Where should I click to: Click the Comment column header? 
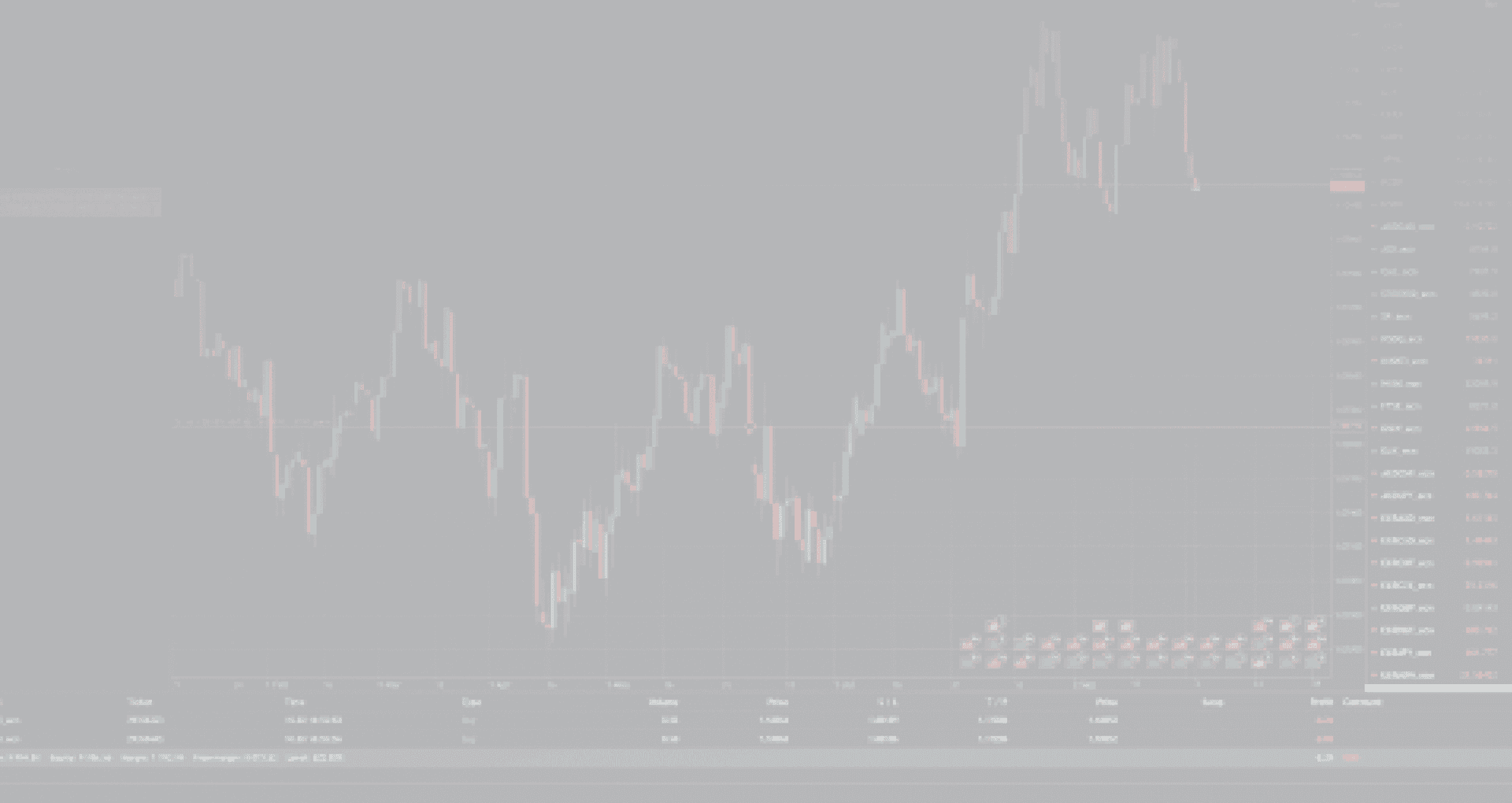point(1362,701)
